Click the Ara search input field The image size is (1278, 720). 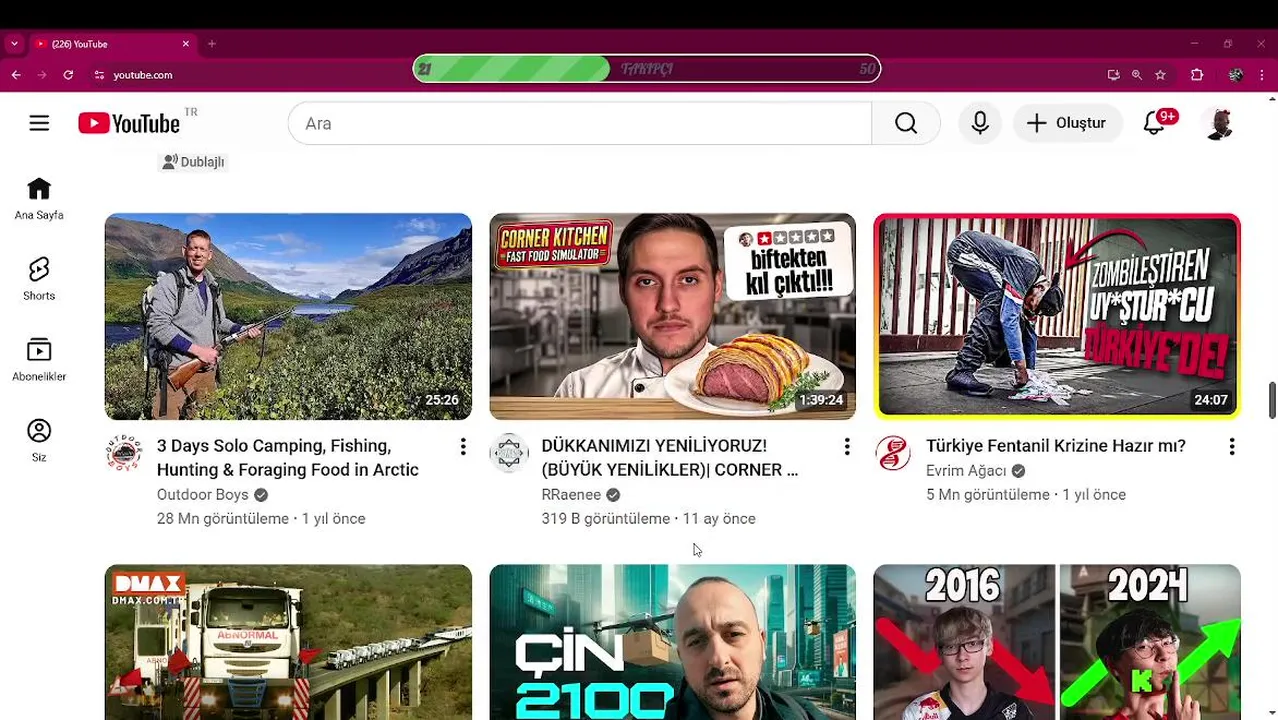tap(580, 123)
